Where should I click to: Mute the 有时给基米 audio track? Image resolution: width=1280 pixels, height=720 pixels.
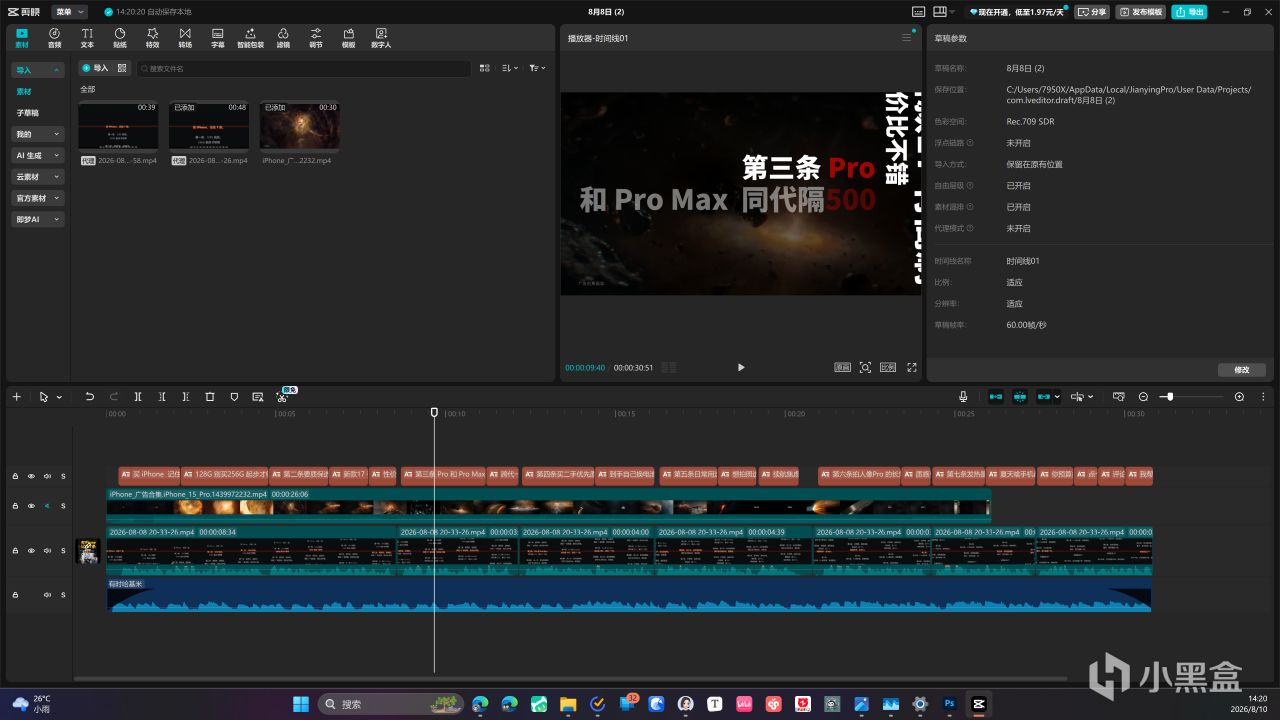[x=47, y=595]
